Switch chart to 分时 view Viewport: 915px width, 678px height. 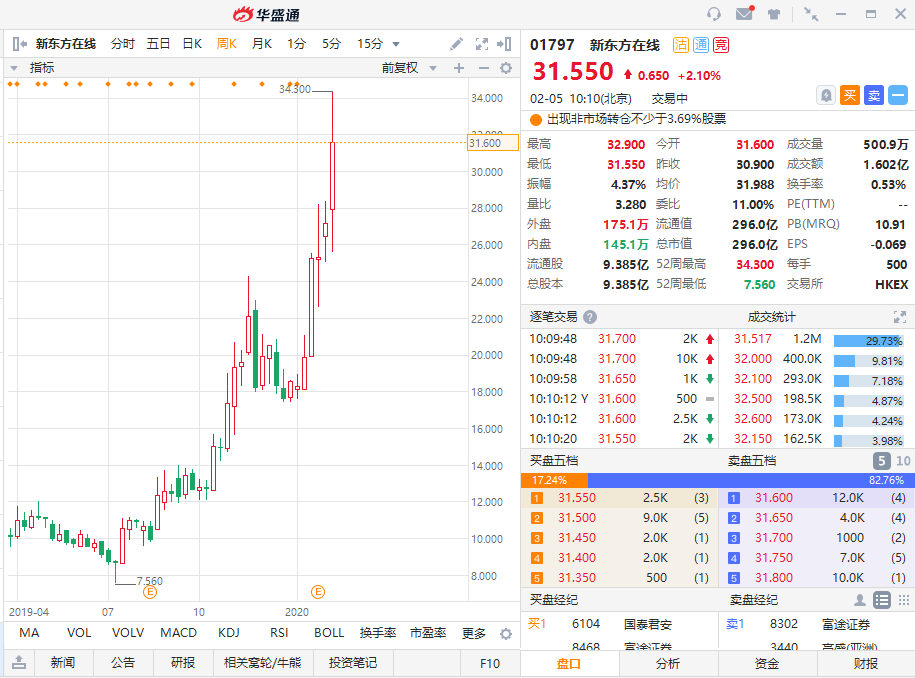123,44
